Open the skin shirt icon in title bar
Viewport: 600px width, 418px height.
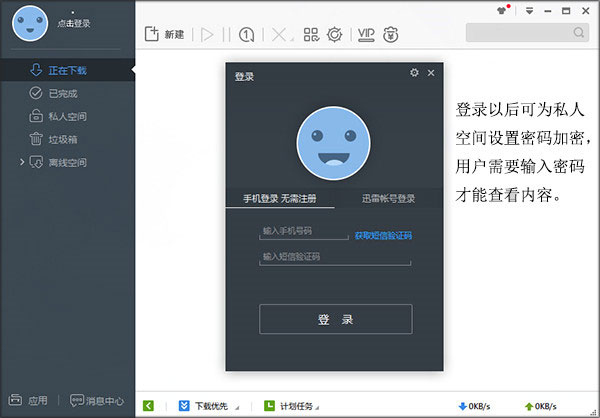(502, 11)
